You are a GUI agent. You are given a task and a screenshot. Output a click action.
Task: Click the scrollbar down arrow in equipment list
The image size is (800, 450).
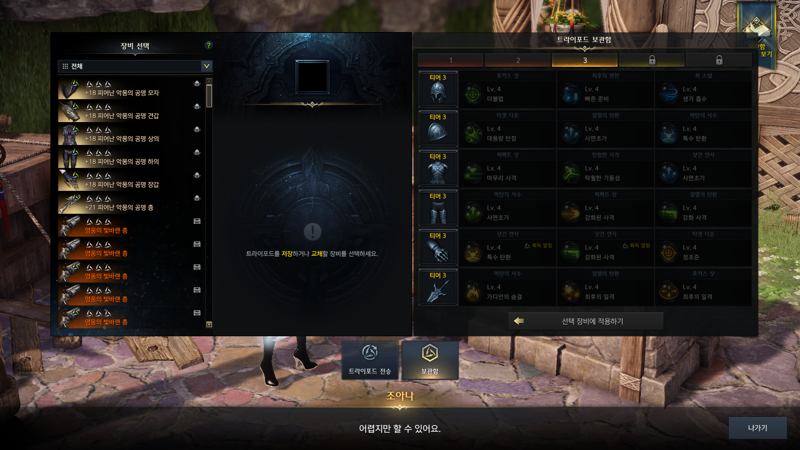click(x=209, y=324)
